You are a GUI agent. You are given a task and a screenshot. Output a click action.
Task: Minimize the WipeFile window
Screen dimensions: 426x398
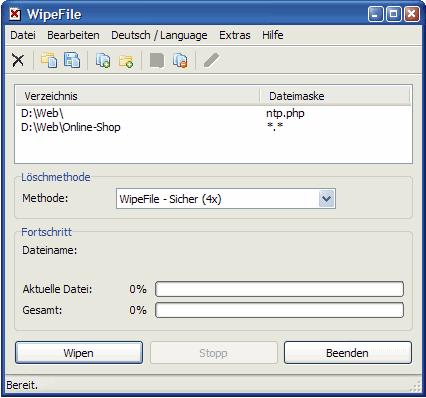[376, 14]
